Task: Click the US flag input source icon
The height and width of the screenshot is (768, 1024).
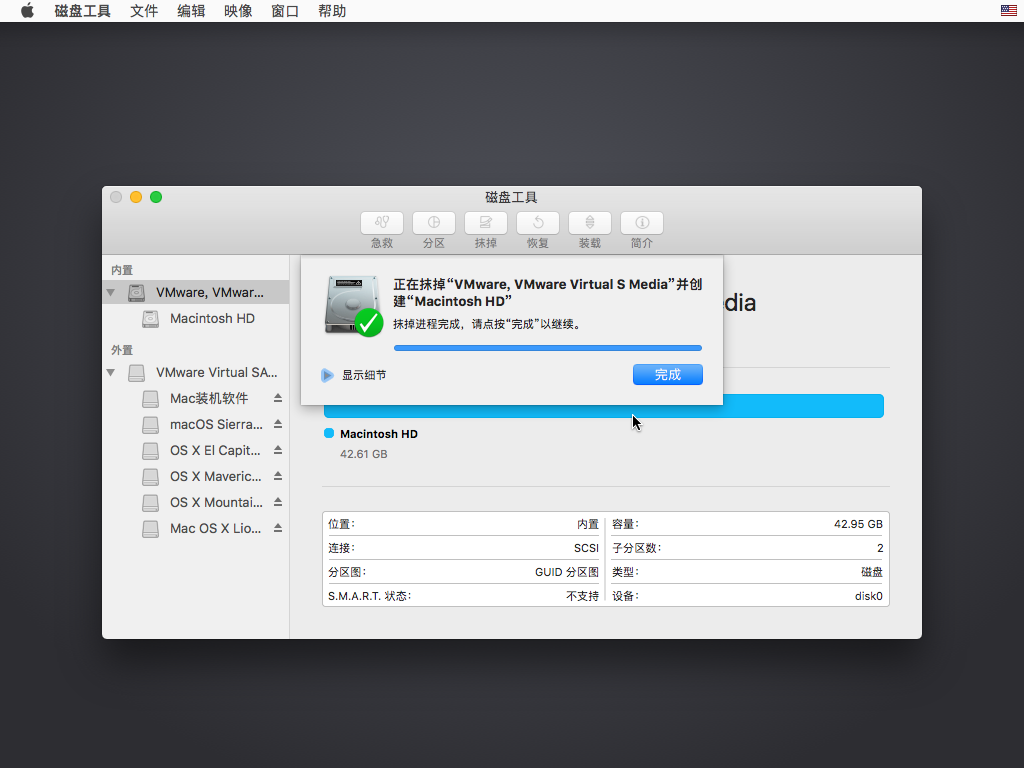Action: coord(1008,10)
